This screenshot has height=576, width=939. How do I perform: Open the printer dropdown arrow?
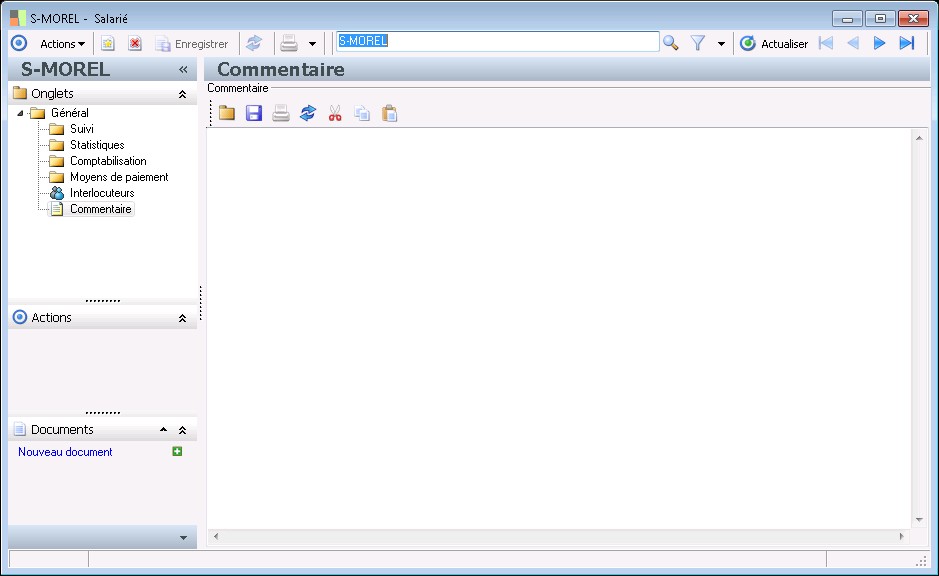pos(312,44)
